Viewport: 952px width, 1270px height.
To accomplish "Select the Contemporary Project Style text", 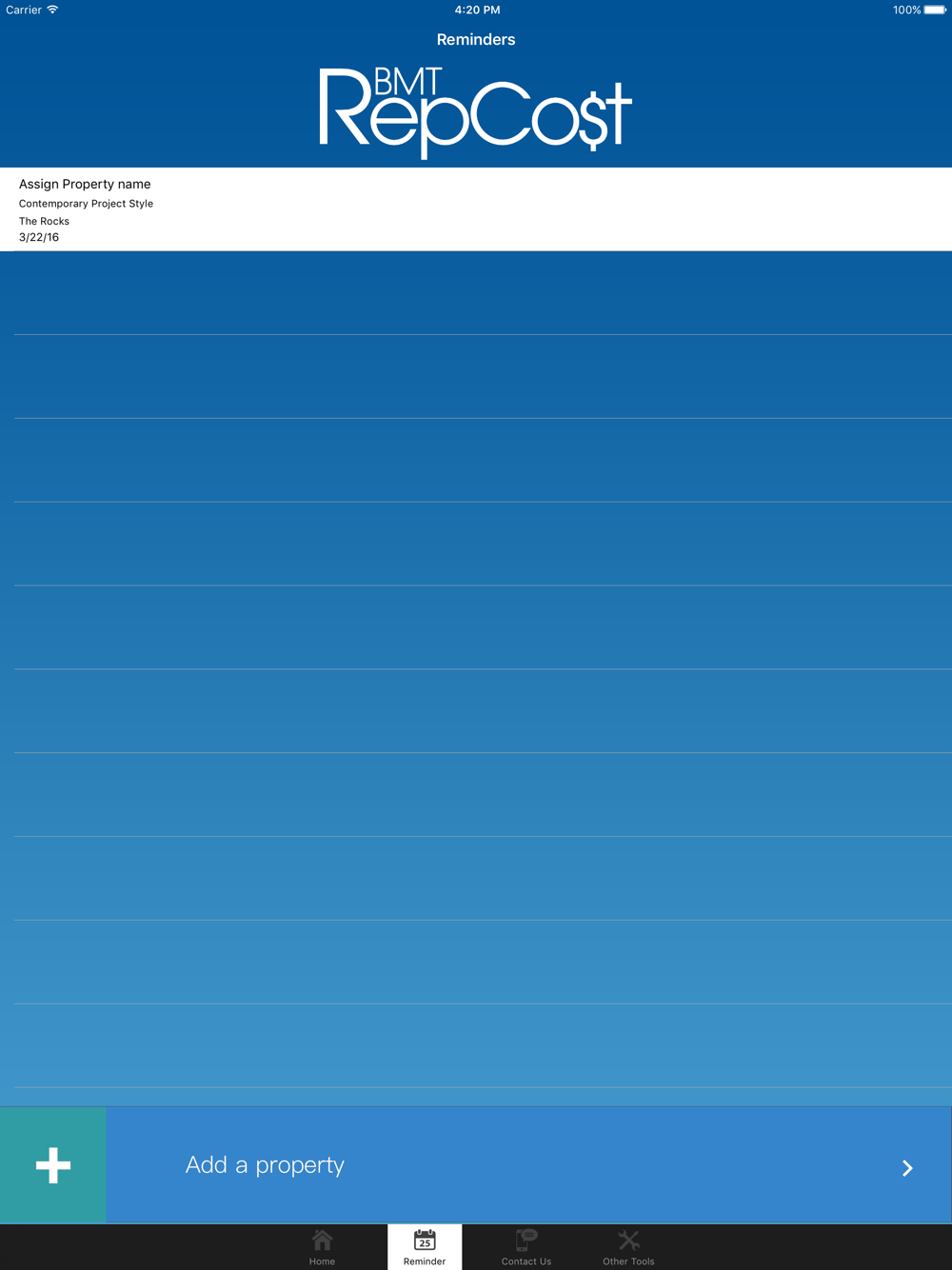I will (86, 204).
